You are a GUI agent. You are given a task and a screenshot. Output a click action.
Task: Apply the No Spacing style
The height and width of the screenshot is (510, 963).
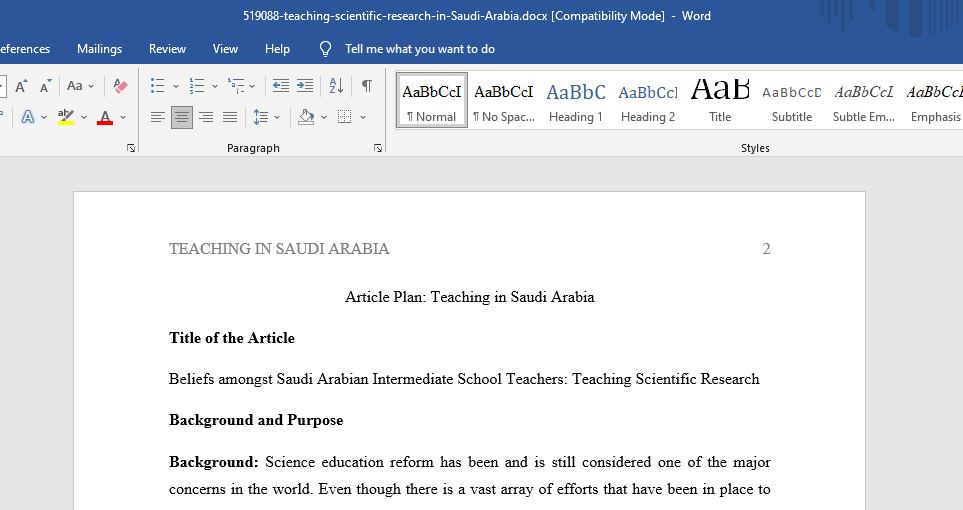pyautogui.click(x=504, y=100)
